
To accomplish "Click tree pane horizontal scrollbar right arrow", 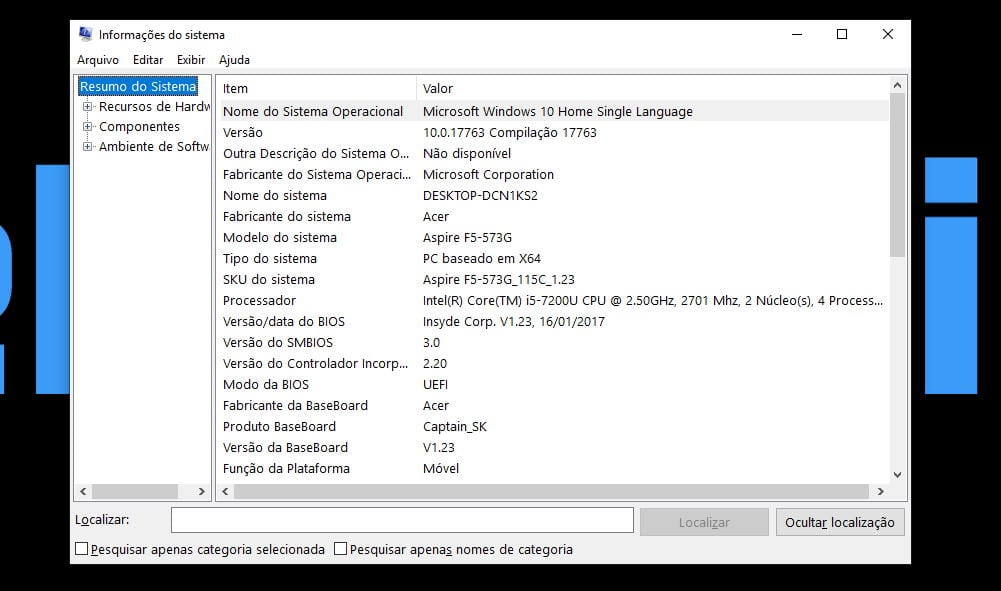I will click(202, 491).
